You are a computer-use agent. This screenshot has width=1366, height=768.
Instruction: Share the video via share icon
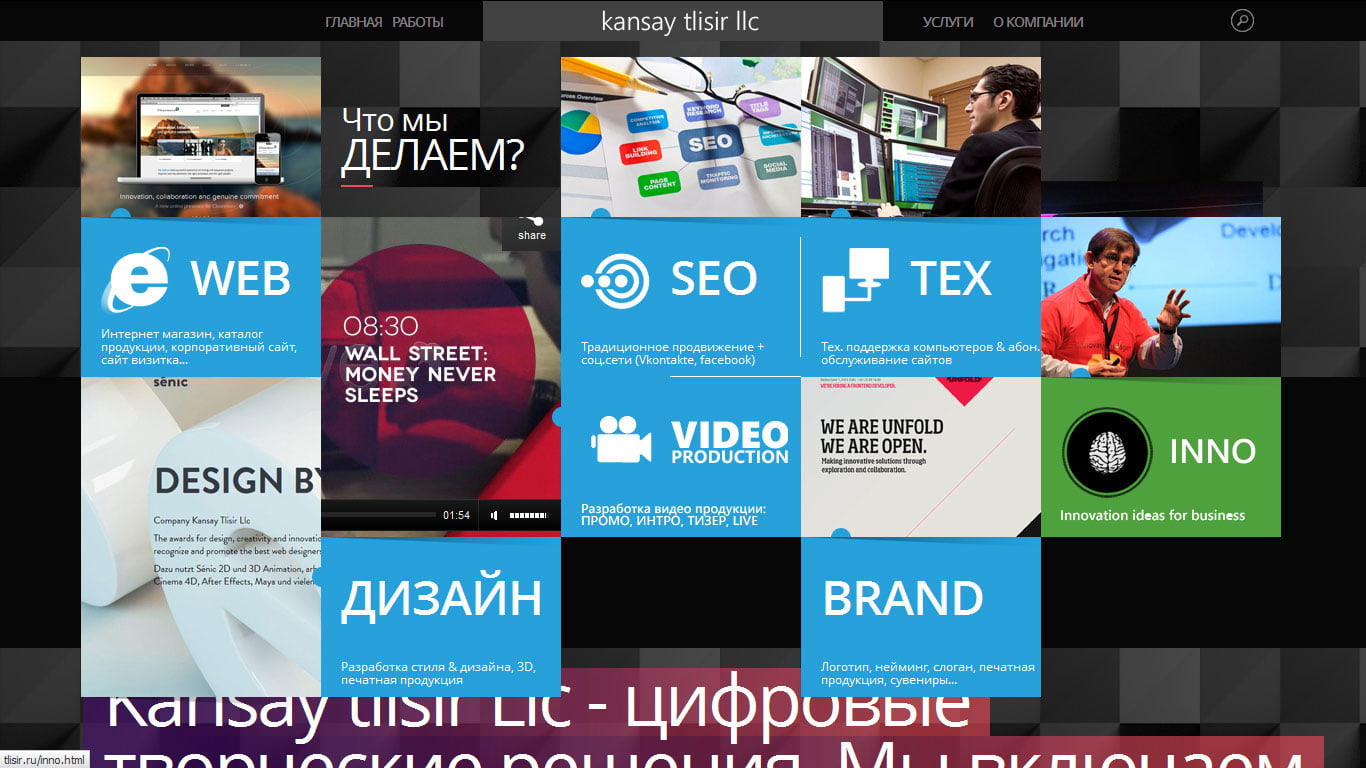pos(532,227)
